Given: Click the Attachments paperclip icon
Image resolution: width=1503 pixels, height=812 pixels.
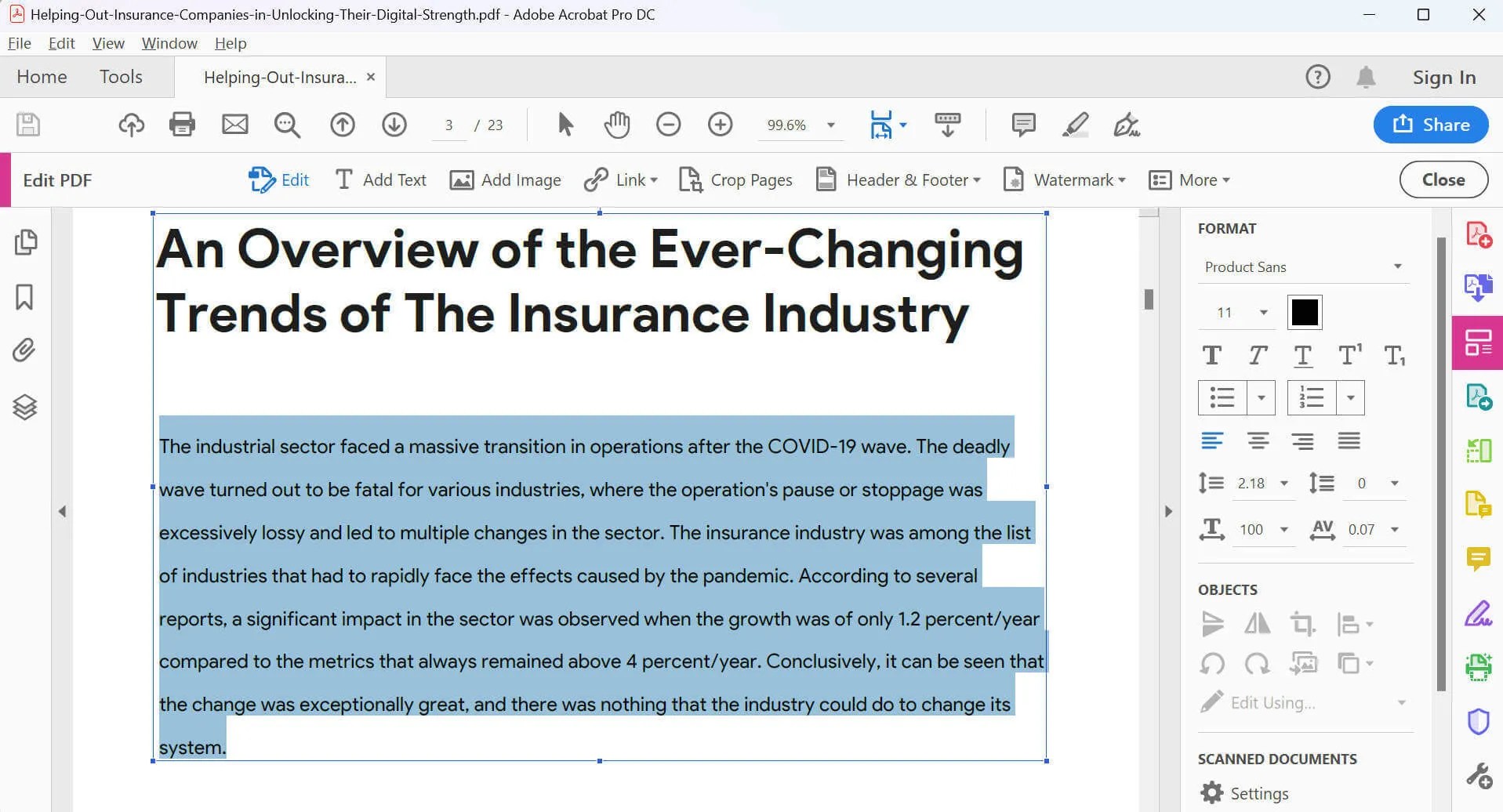Looking at the screenshot, I should coord(24,351).
